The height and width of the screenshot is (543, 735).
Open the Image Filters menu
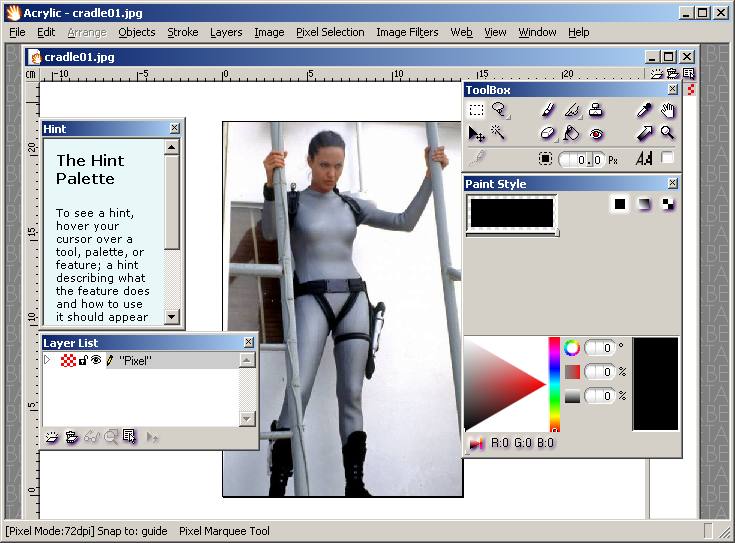click(407, 32)
